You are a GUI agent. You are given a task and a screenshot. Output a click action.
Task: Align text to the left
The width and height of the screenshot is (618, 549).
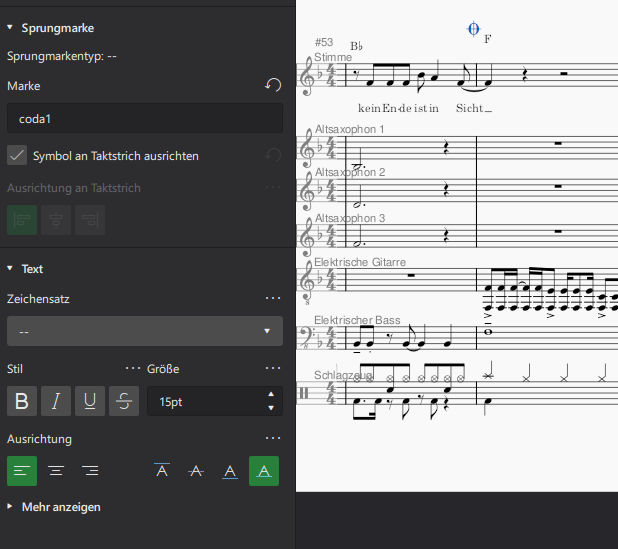click(x=22, y=470)
